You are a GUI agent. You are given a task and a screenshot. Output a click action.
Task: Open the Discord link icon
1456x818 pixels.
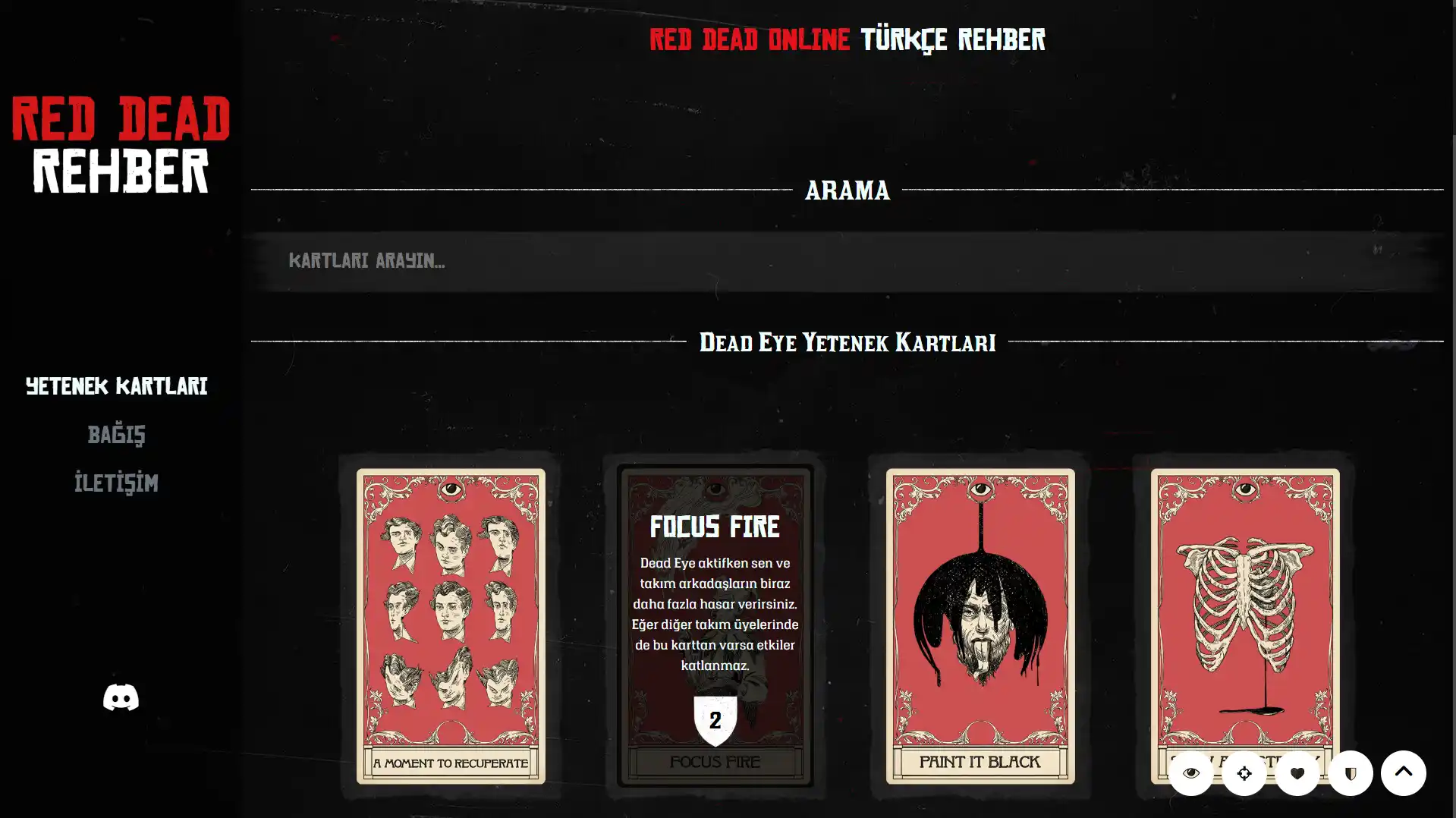tap(121, 697)
